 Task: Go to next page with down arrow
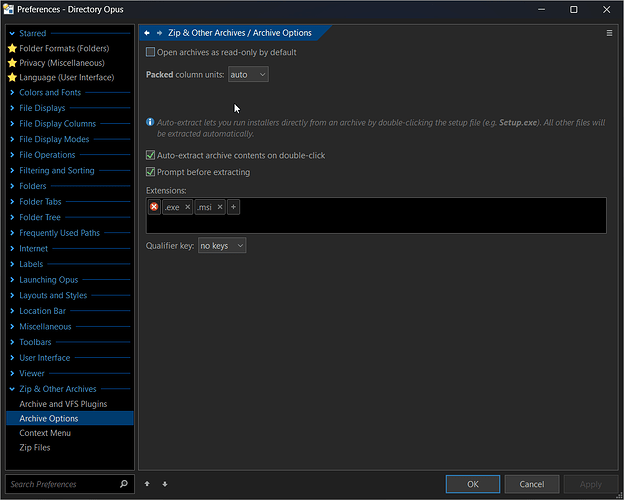click(x=165, y=484)
